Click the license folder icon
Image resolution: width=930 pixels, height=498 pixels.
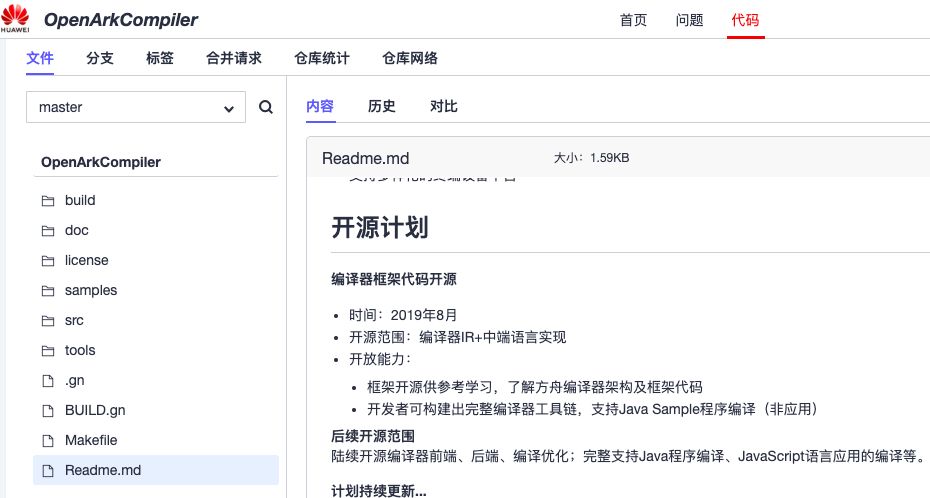coord(48,261)
